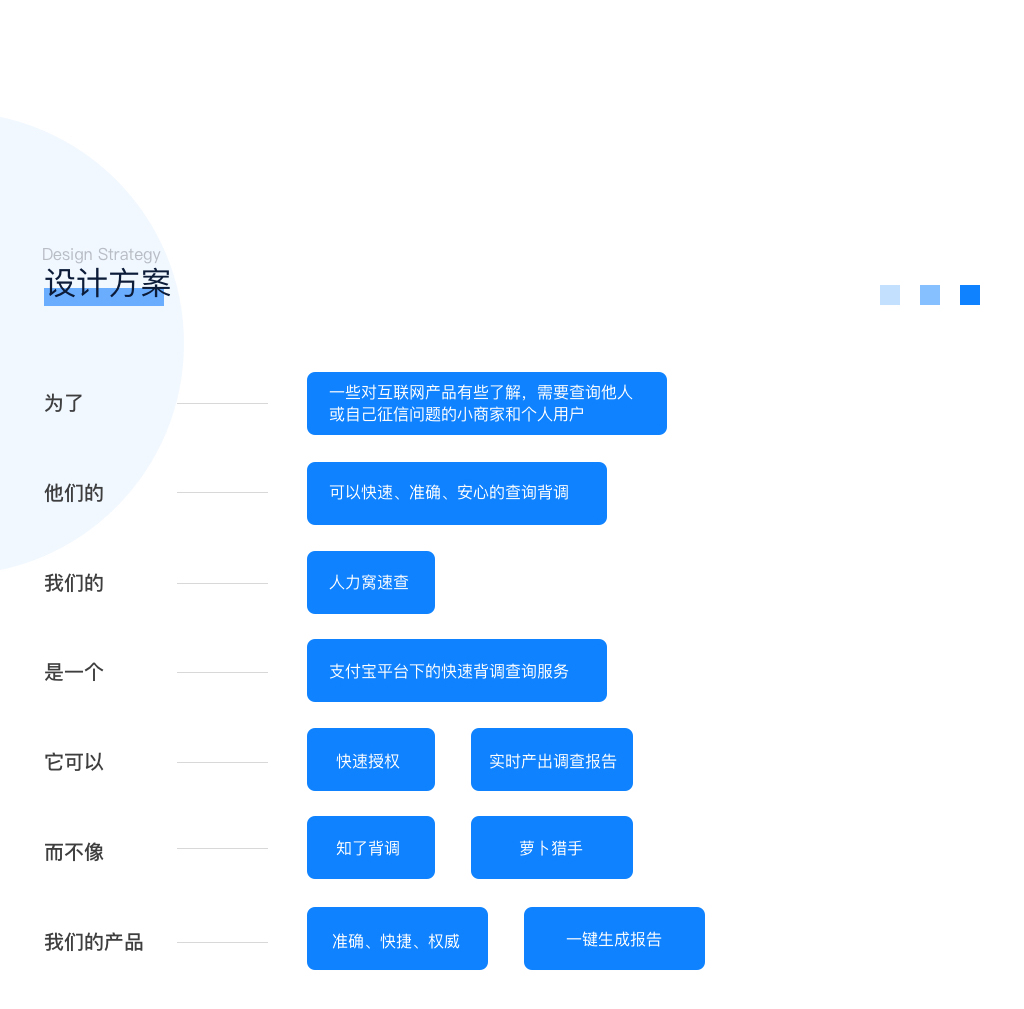
Task: Click the 可以快速、准确、安心的查询背调 box
Action: (x=456, y=493)
